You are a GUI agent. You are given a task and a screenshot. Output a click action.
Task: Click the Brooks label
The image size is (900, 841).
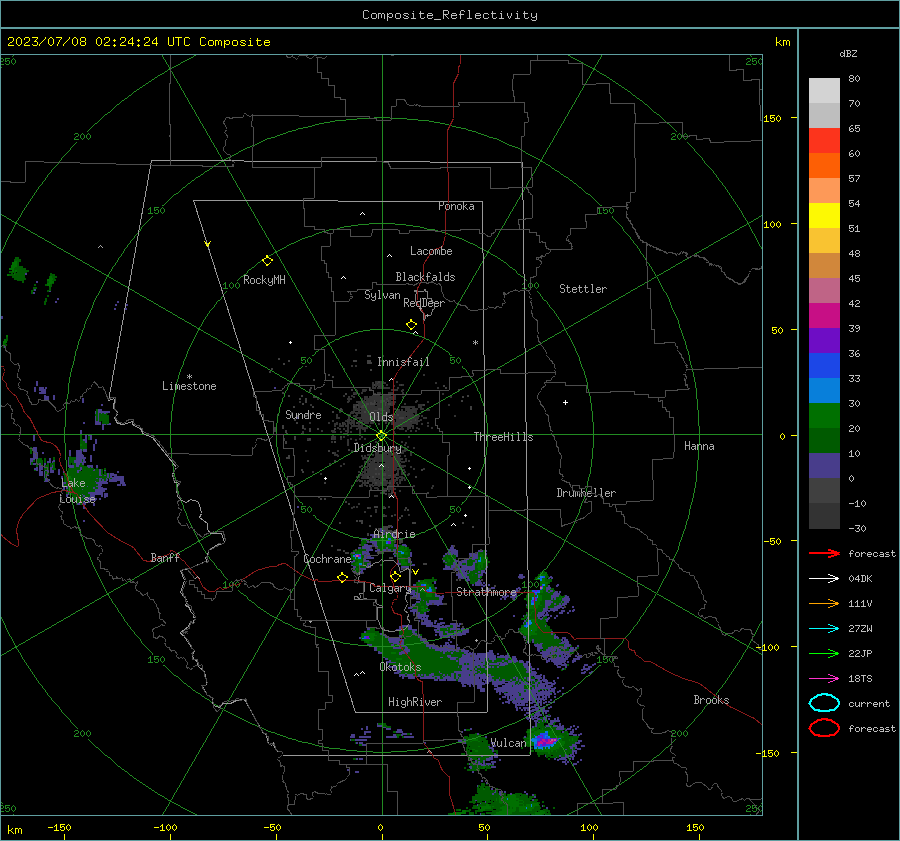pos(711,700)
